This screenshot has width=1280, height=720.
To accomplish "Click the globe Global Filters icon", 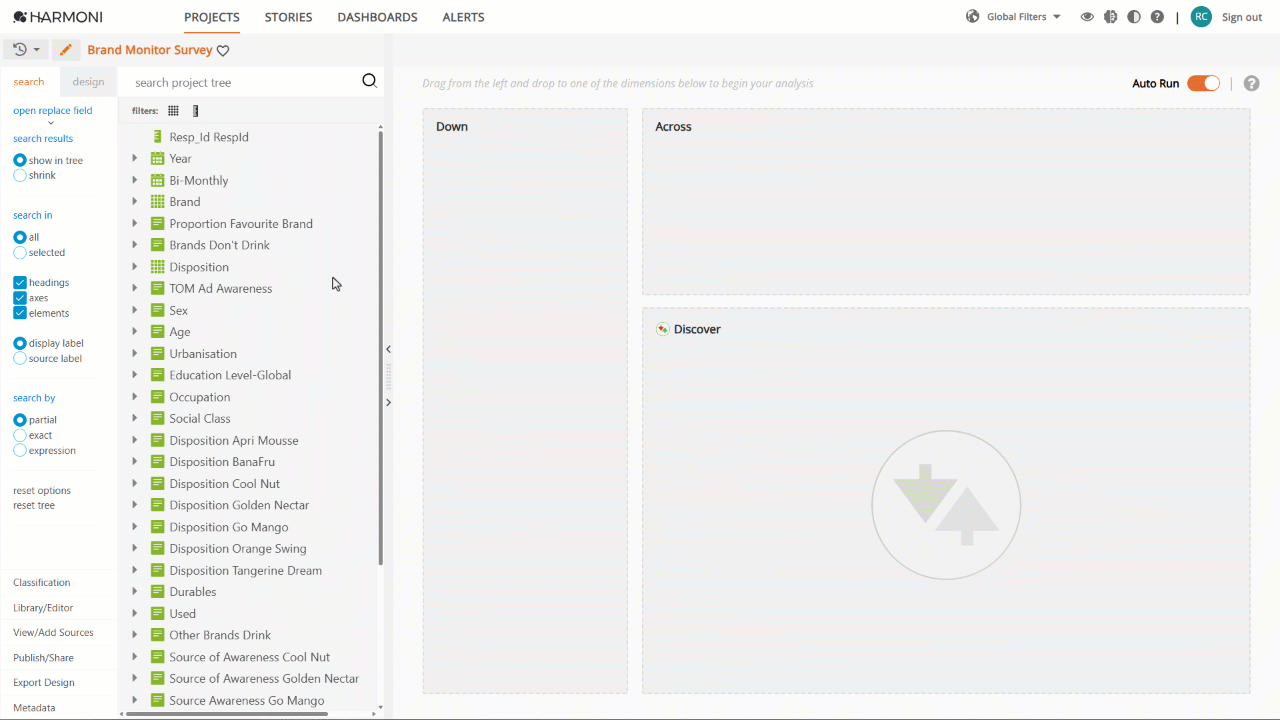I will point(972,17).
